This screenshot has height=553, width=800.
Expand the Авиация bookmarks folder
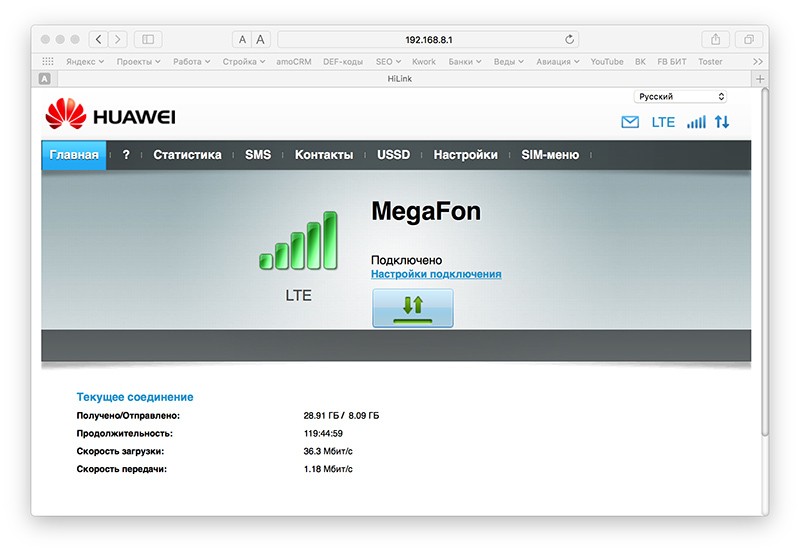coord(558,61)
